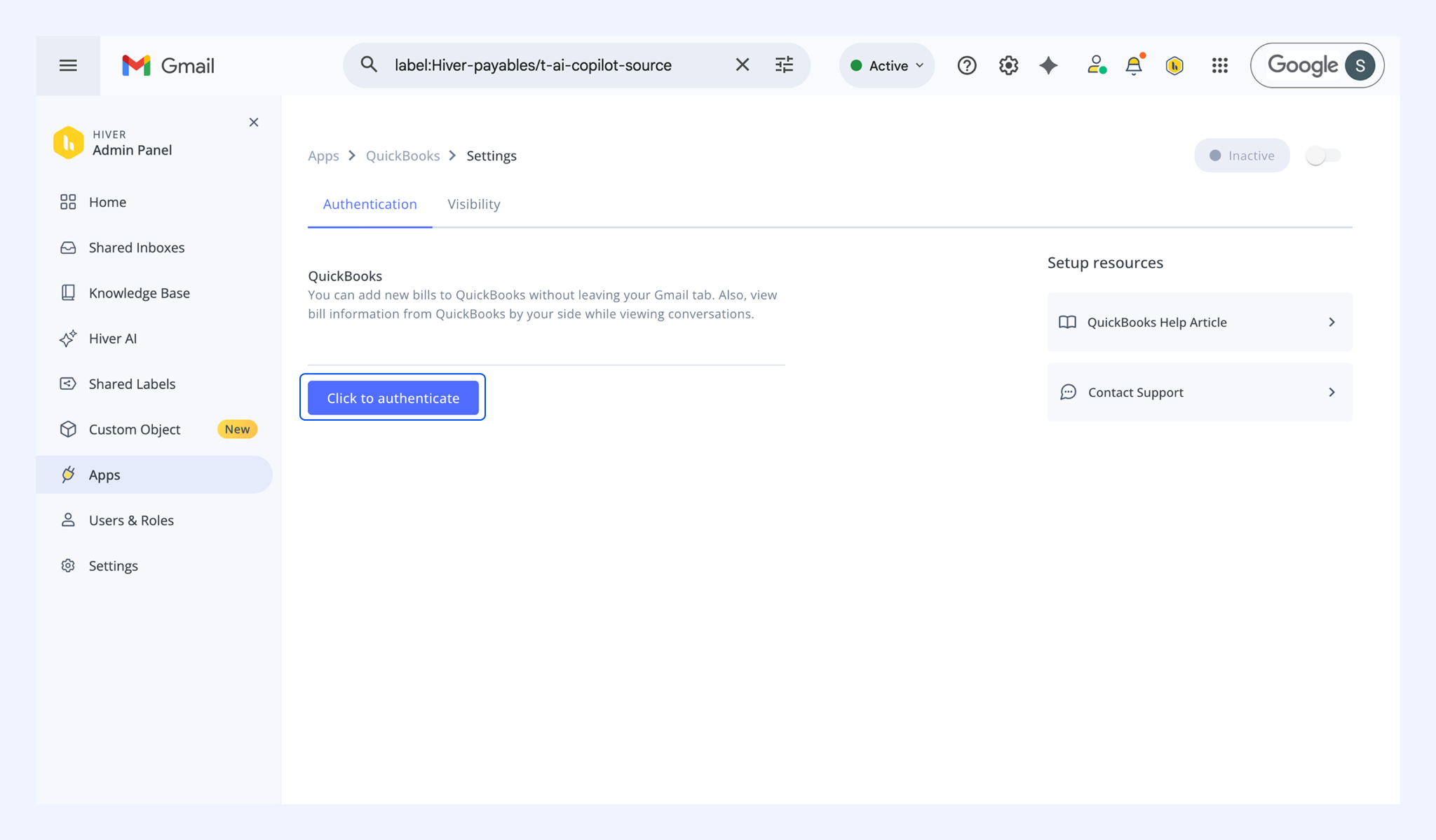Click the Settings gear icon in the sidebar
This screenshot has width=1436, height=840.
coord(68,566)
